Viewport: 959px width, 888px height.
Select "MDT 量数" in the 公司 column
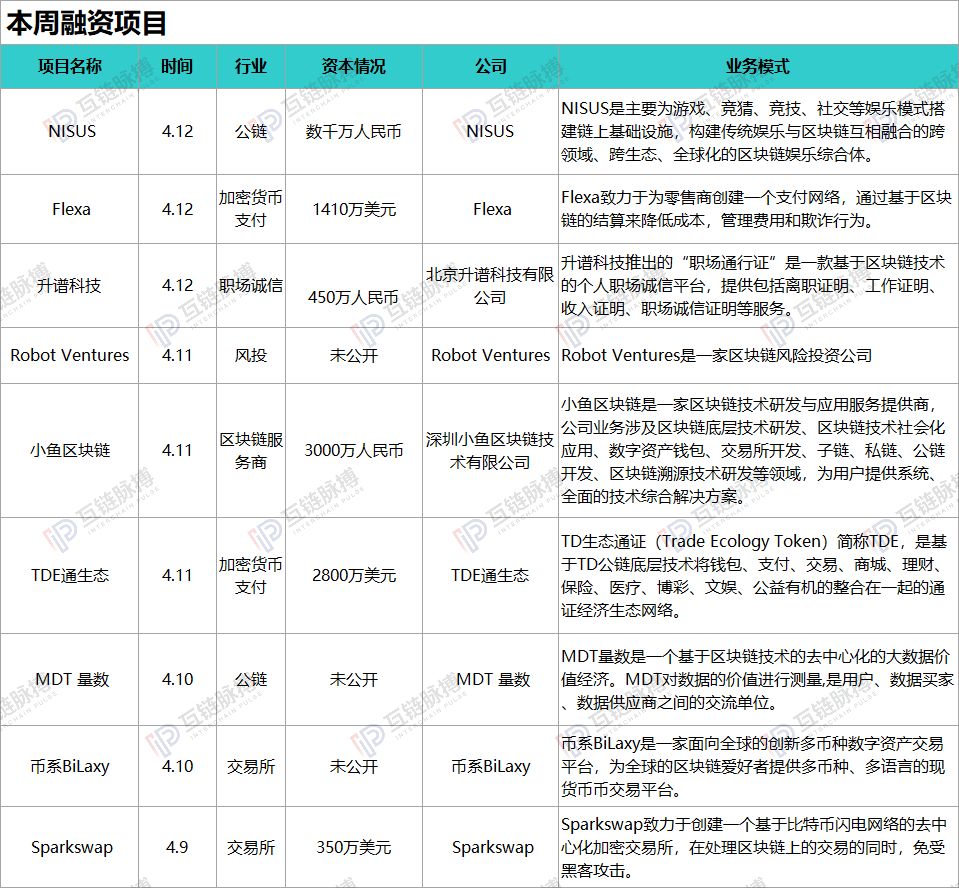pos(492,679)
